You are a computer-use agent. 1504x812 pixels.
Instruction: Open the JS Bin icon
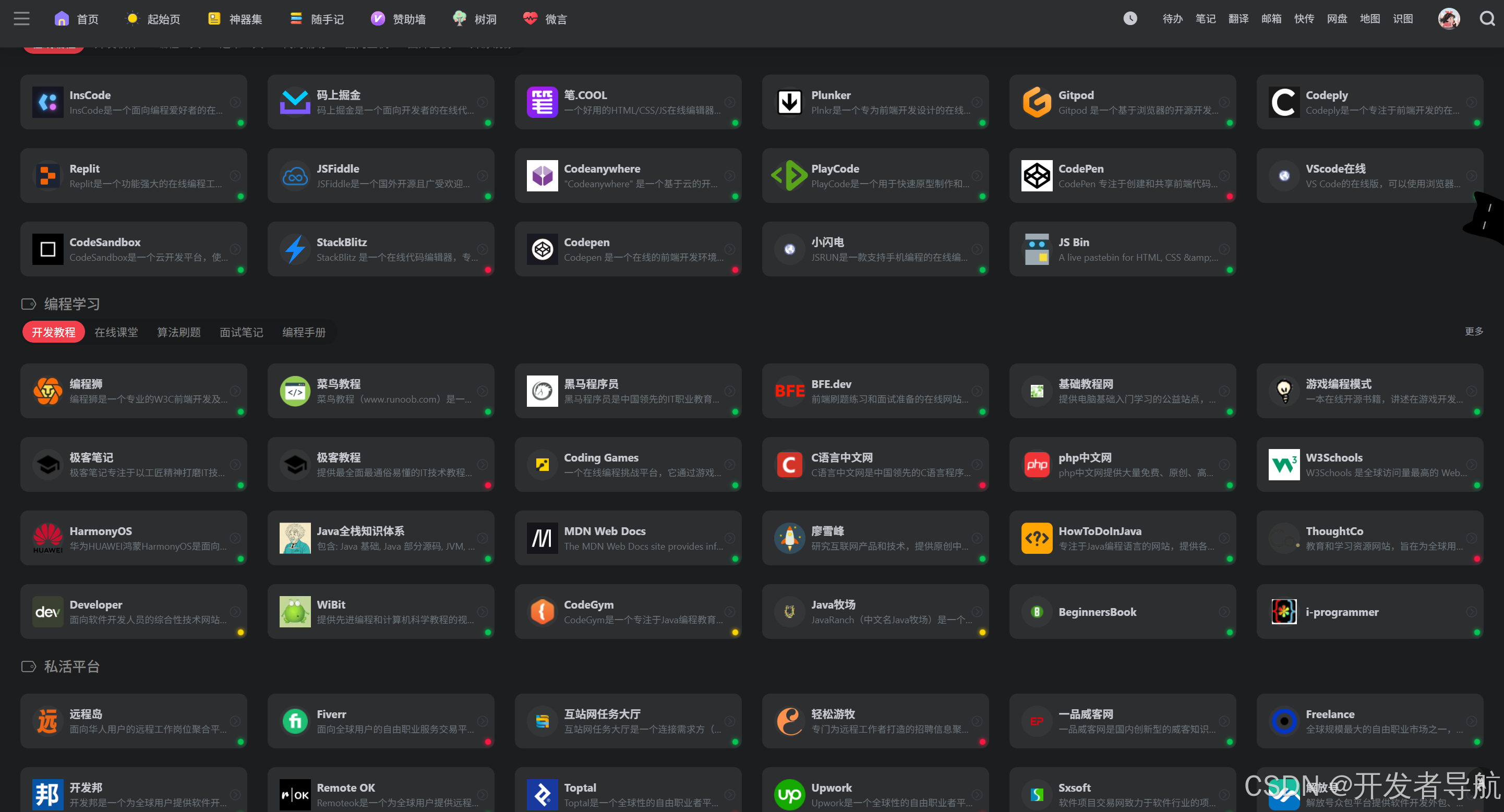(x=1037, y=249)
